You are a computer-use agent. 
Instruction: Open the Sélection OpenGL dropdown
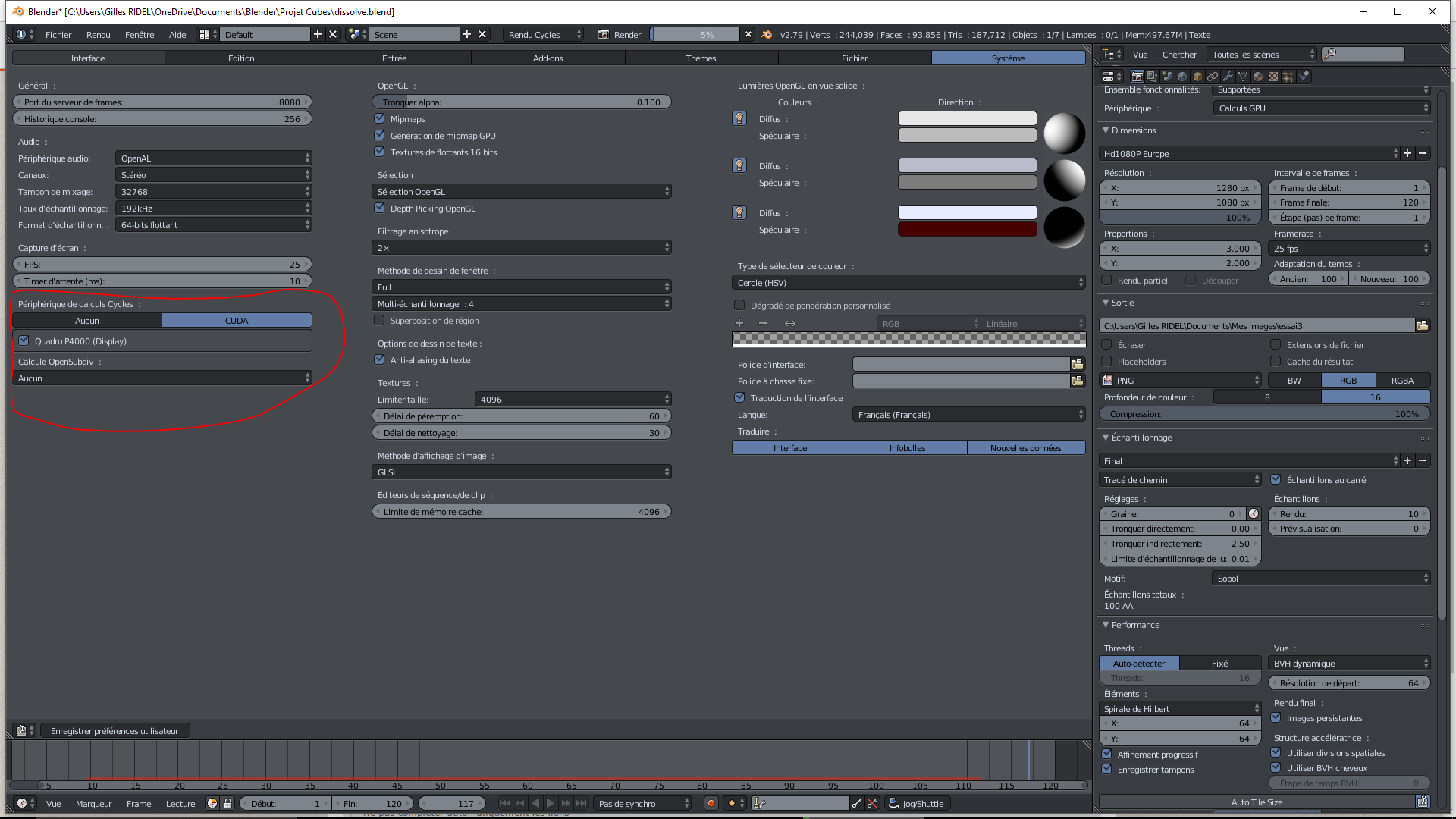pyautogui.click(x=522, y=191)
